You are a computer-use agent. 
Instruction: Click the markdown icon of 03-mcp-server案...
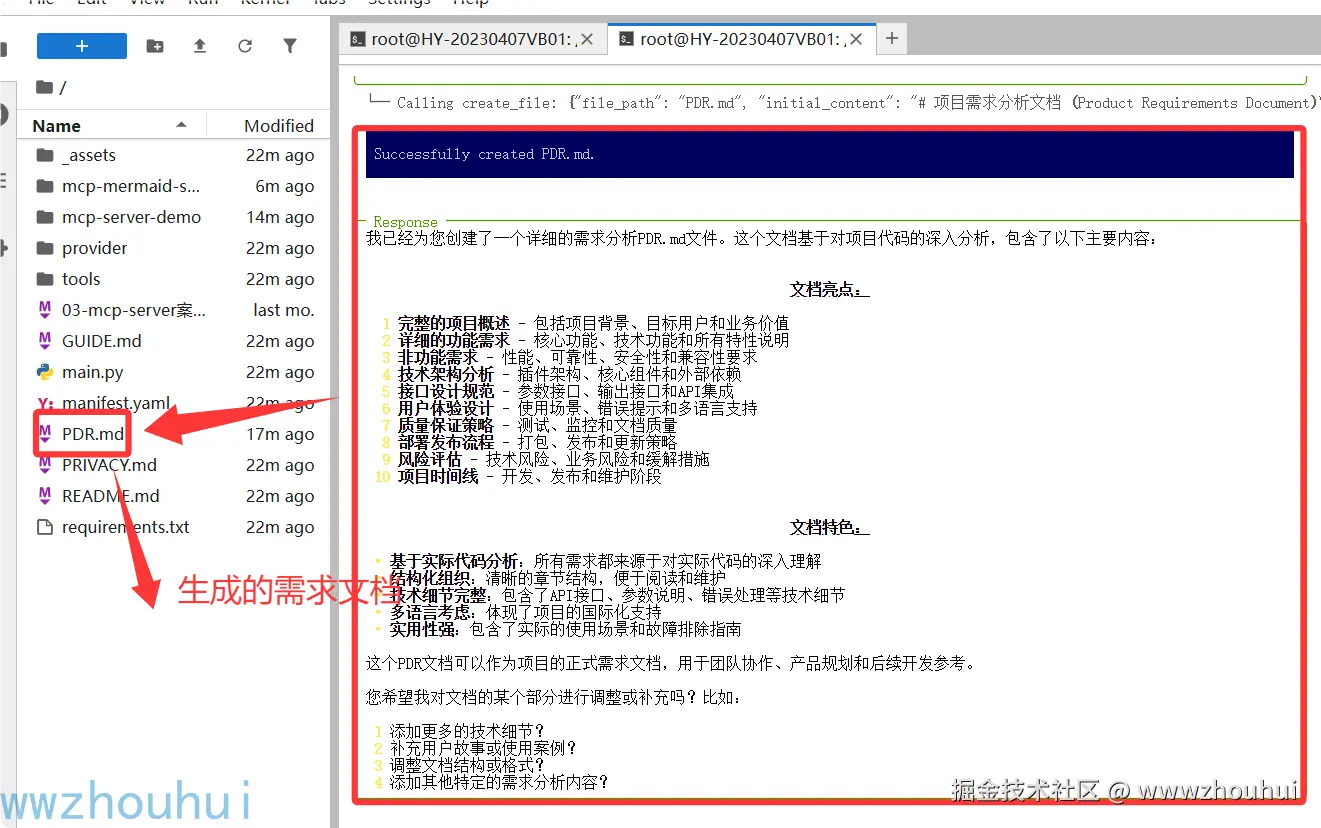(x=44, y=310)
